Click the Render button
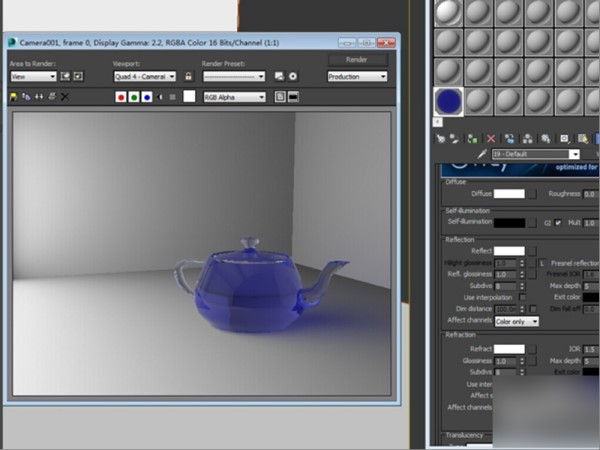The width and height of the screenshot is (600, 450). pyautogui.click(x=357, y=59)
